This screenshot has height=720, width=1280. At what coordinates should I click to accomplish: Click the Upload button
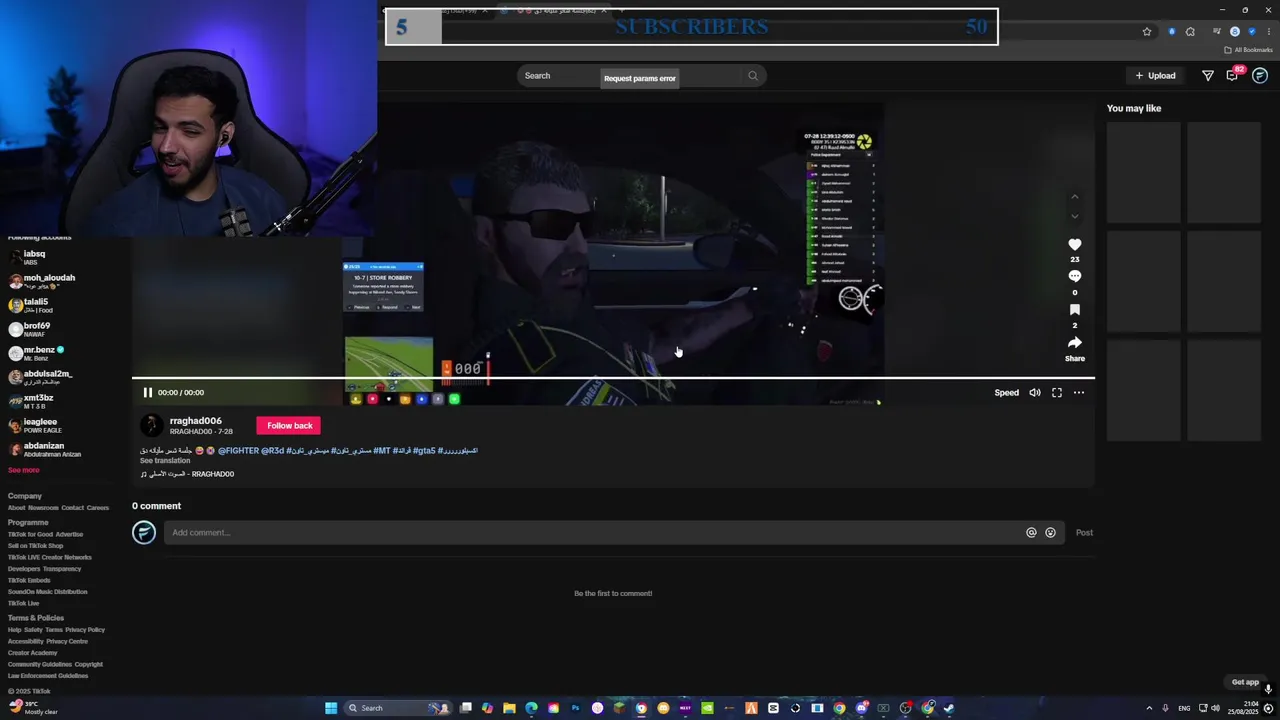pos(1155,76)
